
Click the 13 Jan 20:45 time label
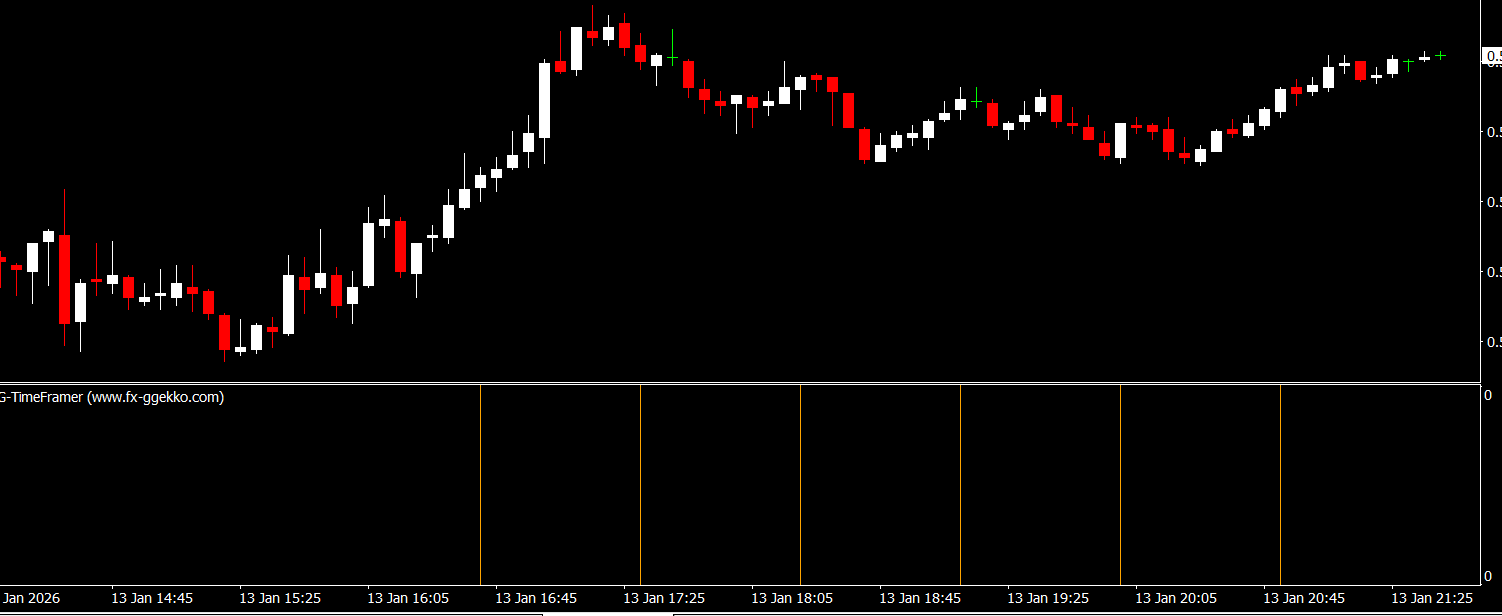click(1304, 598)
